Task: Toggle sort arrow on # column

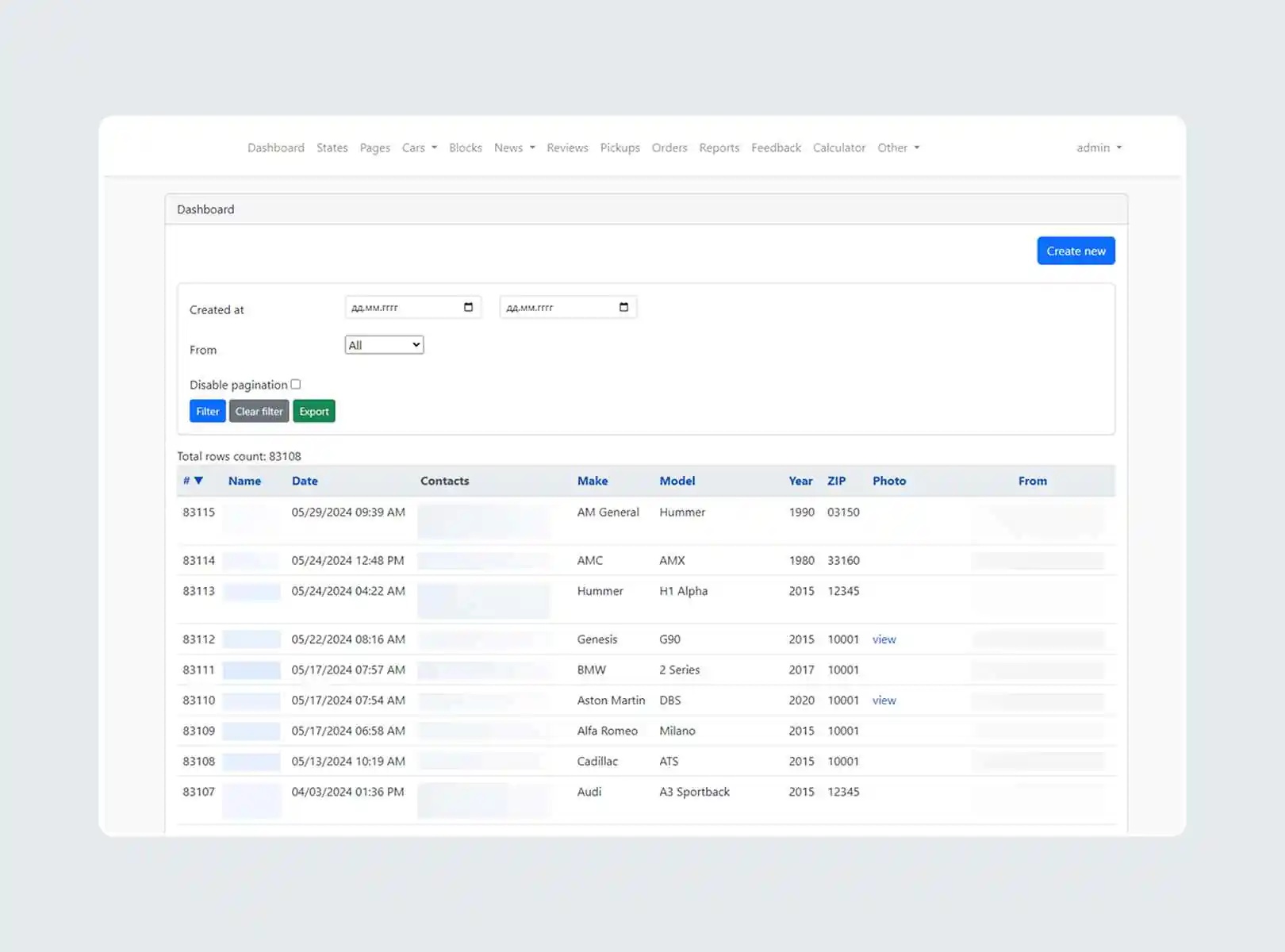Action: tap(198, 481)
